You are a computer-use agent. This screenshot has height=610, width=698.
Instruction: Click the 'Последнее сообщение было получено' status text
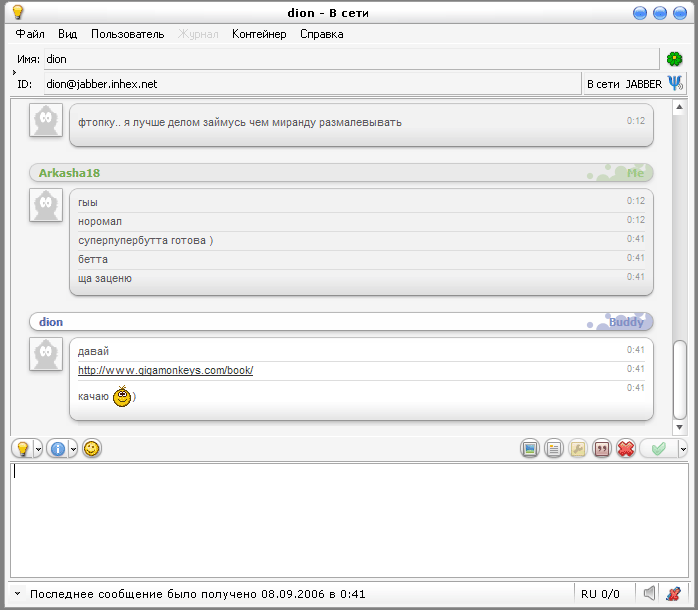[197, 594]
